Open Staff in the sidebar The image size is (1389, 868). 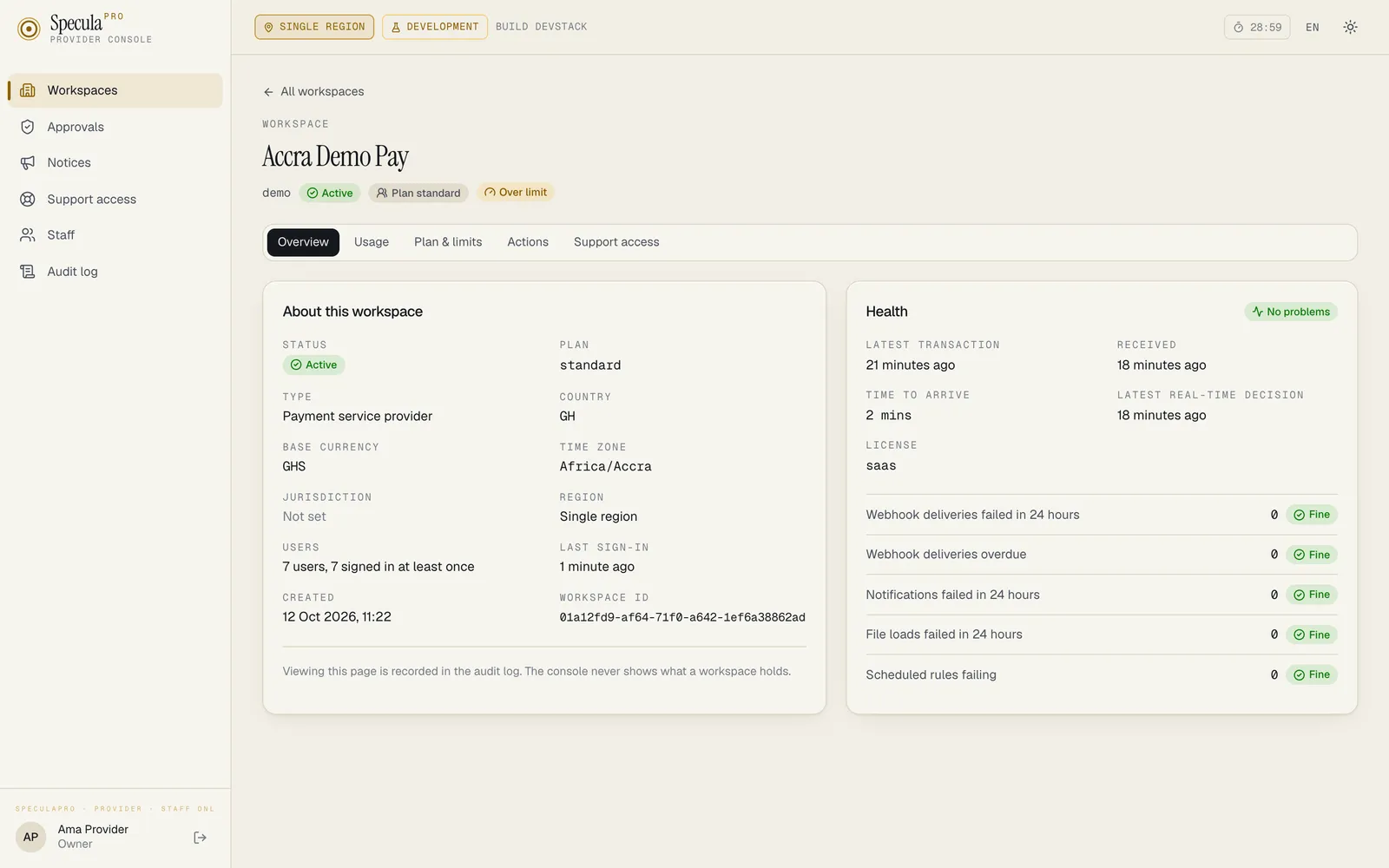pos(115,234)
